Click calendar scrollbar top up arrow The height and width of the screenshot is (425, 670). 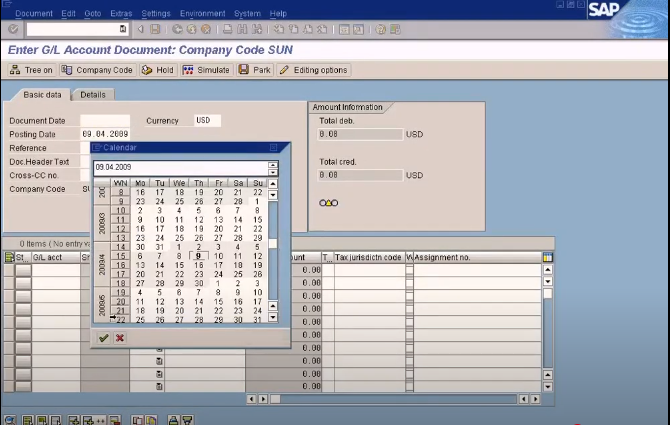[273, 184]
